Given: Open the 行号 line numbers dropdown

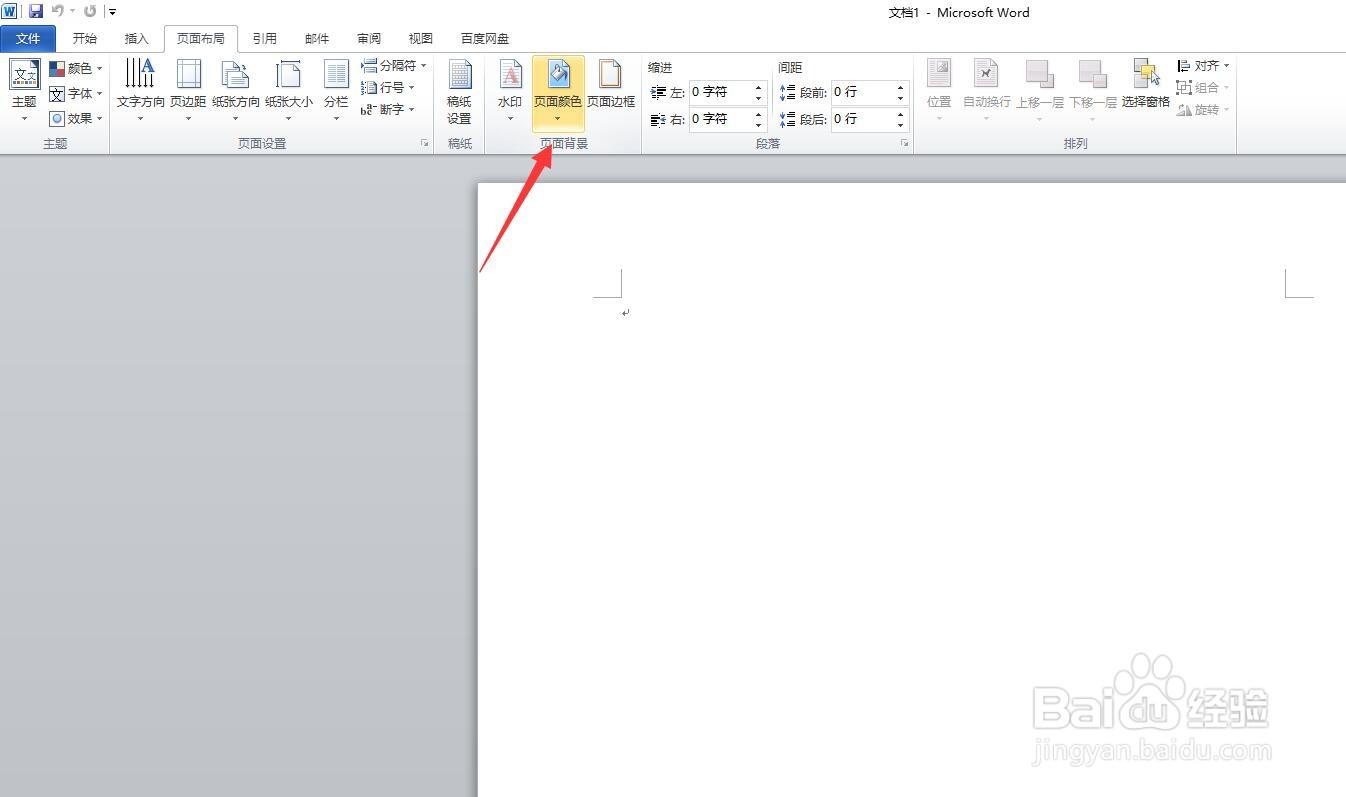Looking at the screenshot, I should click(x=388, y=87).
